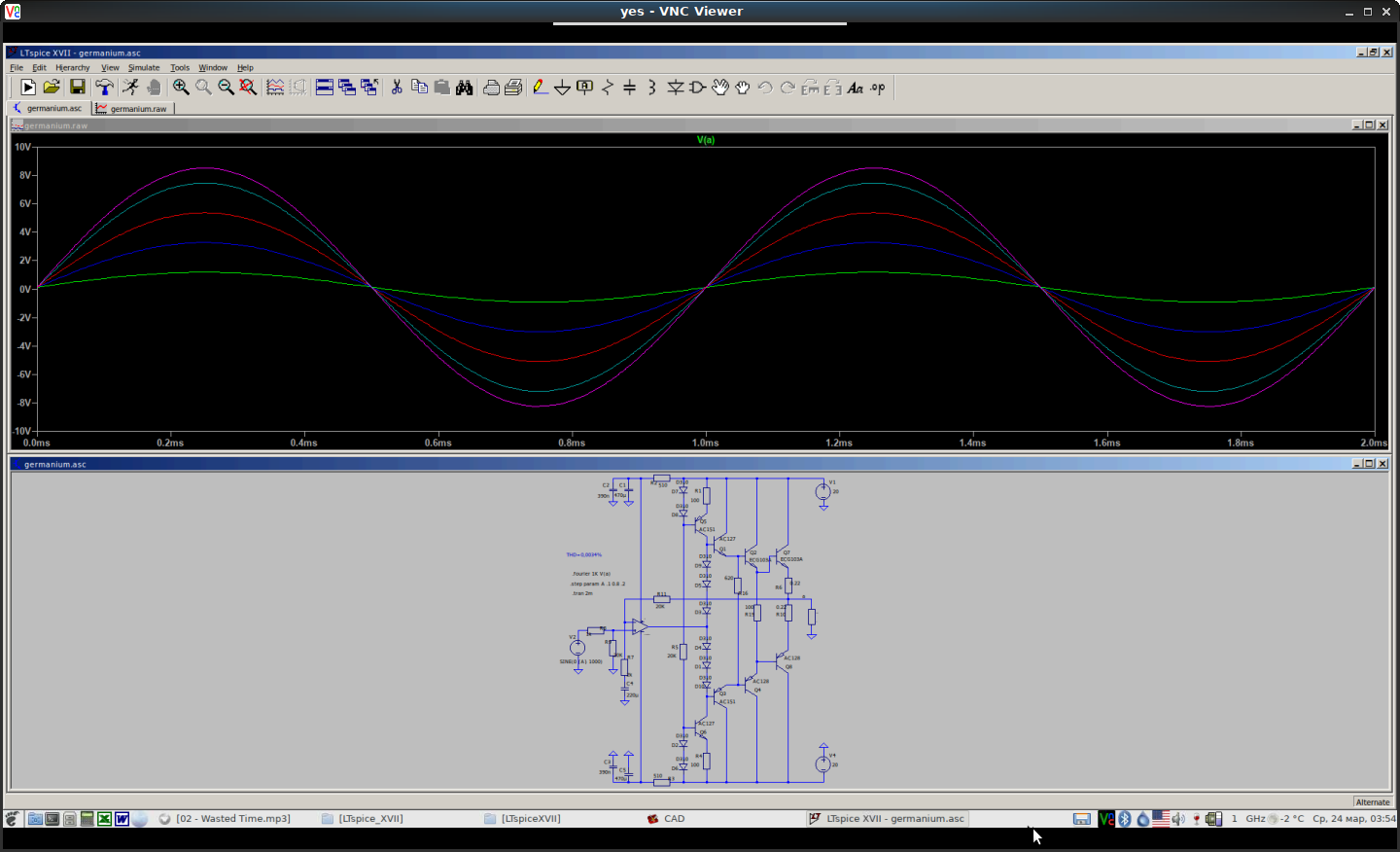1400x852 pixels.
Task: Open the Hierarchy menu
Action: 72,68
